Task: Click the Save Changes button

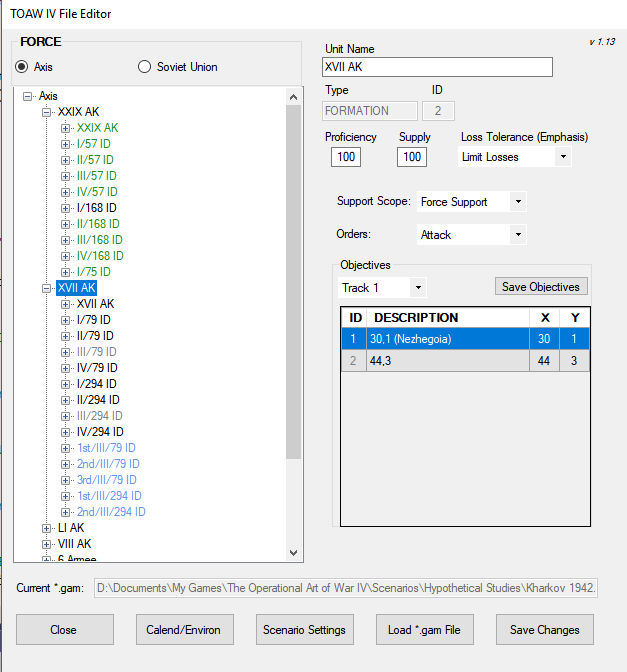Action: (x=545, y=630)
